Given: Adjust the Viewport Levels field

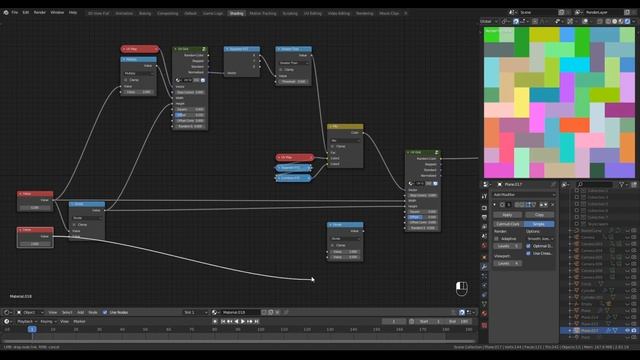Looking at the screenshot, I should click(x=507, y=263).
